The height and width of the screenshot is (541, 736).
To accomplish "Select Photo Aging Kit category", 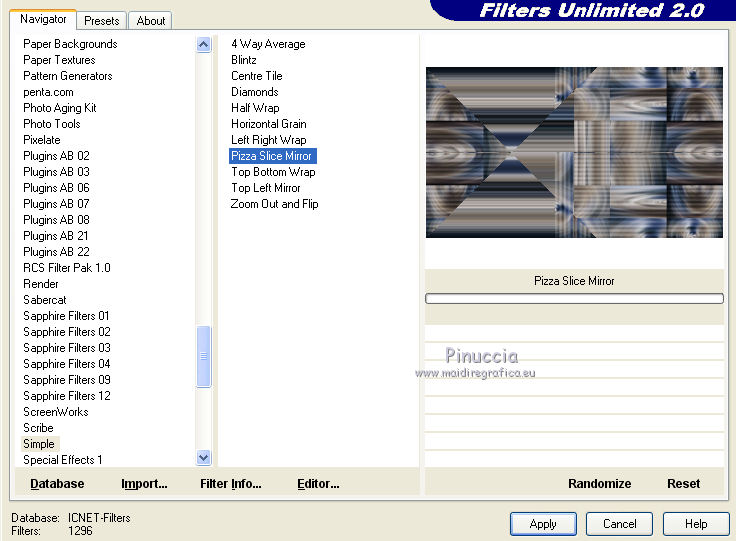I will pyautogui.click(x=60, y=108).
